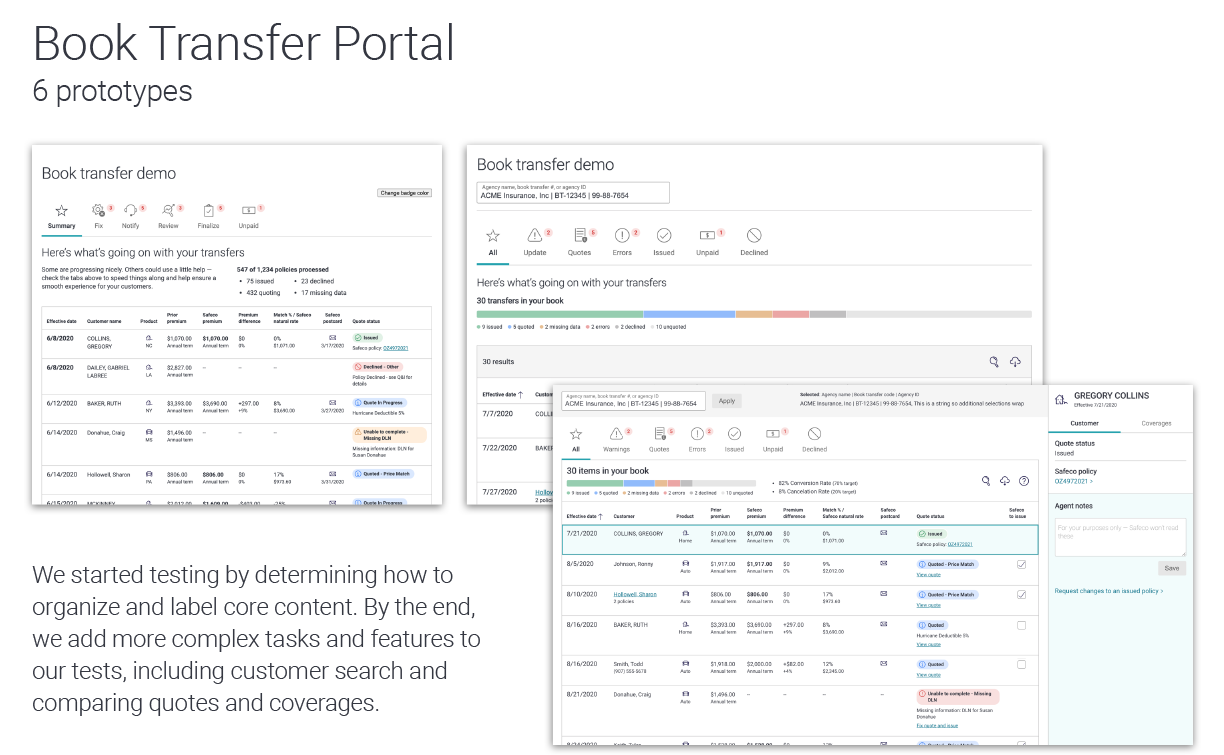Expand Safeco policy OZ4972021 in side panel
This screenshot has height=755, width=1224.
coord(1074,481)
